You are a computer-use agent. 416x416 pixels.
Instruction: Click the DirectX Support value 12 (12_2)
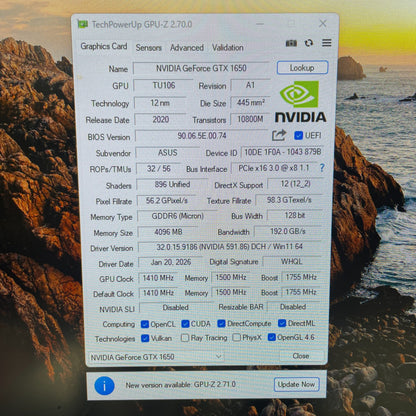pyautogui.click(x=295, y=184)
